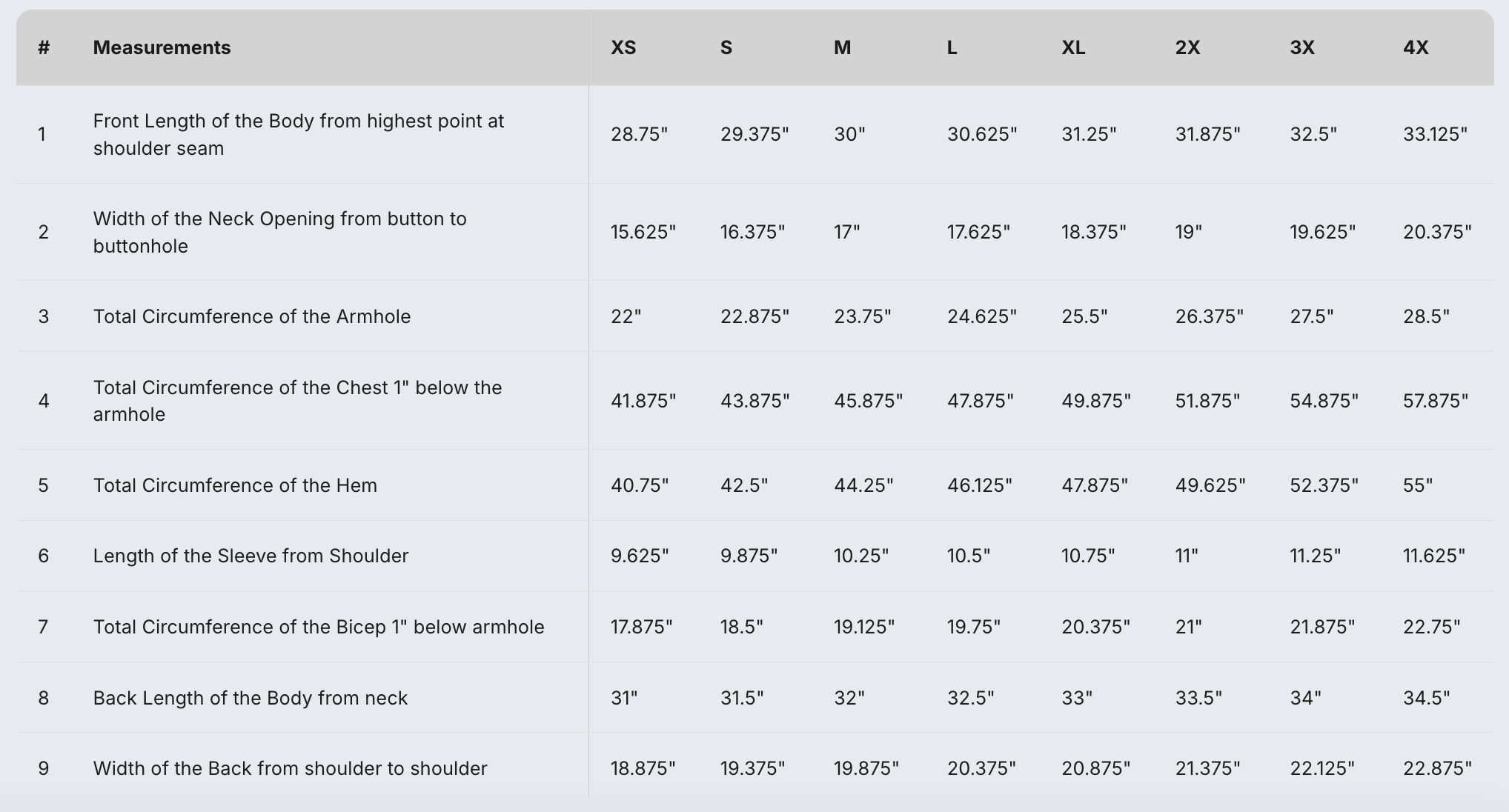Click the Measurements column header

pyautogui.click(x=162, y=47)
